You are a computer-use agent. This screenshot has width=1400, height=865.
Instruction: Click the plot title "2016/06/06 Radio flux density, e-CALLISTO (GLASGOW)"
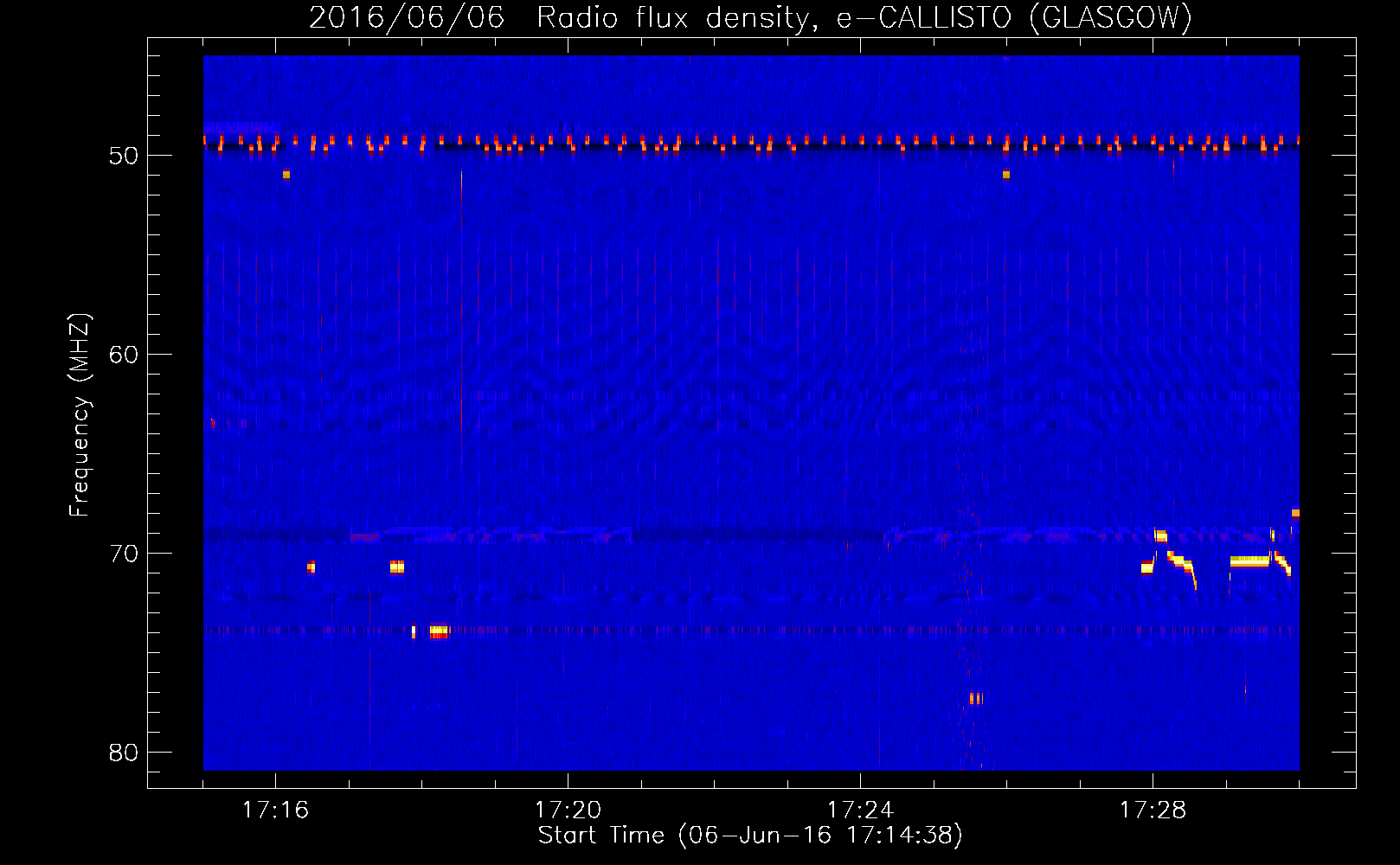click(x=750, y=17)
